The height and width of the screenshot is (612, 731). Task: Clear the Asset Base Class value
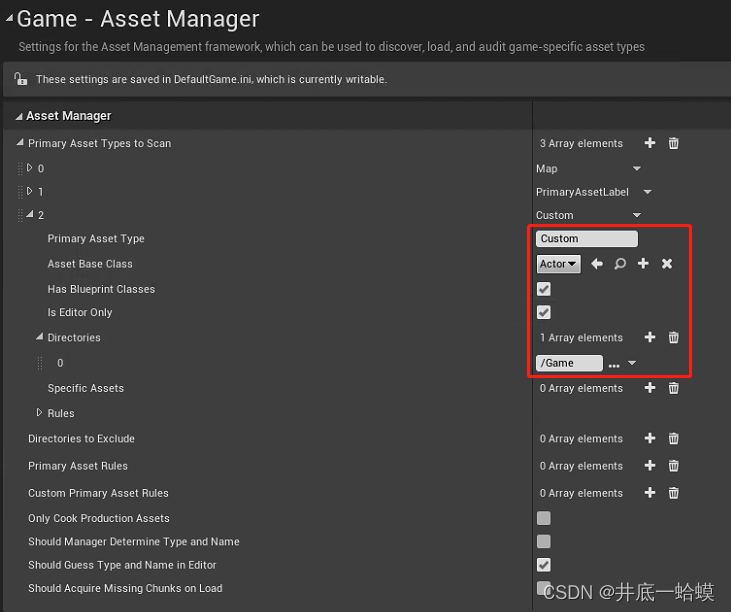click(667, 264)
